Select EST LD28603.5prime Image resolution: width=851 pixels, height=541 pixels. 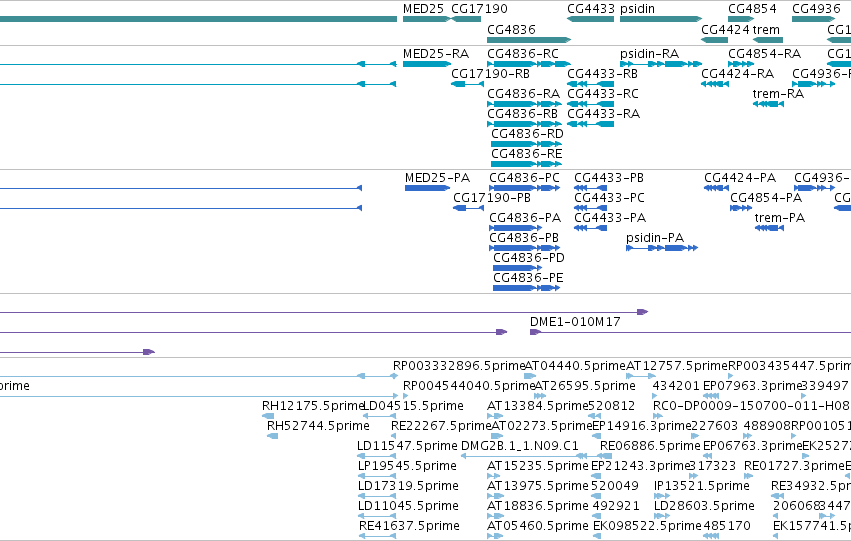[x=663, y=517]
